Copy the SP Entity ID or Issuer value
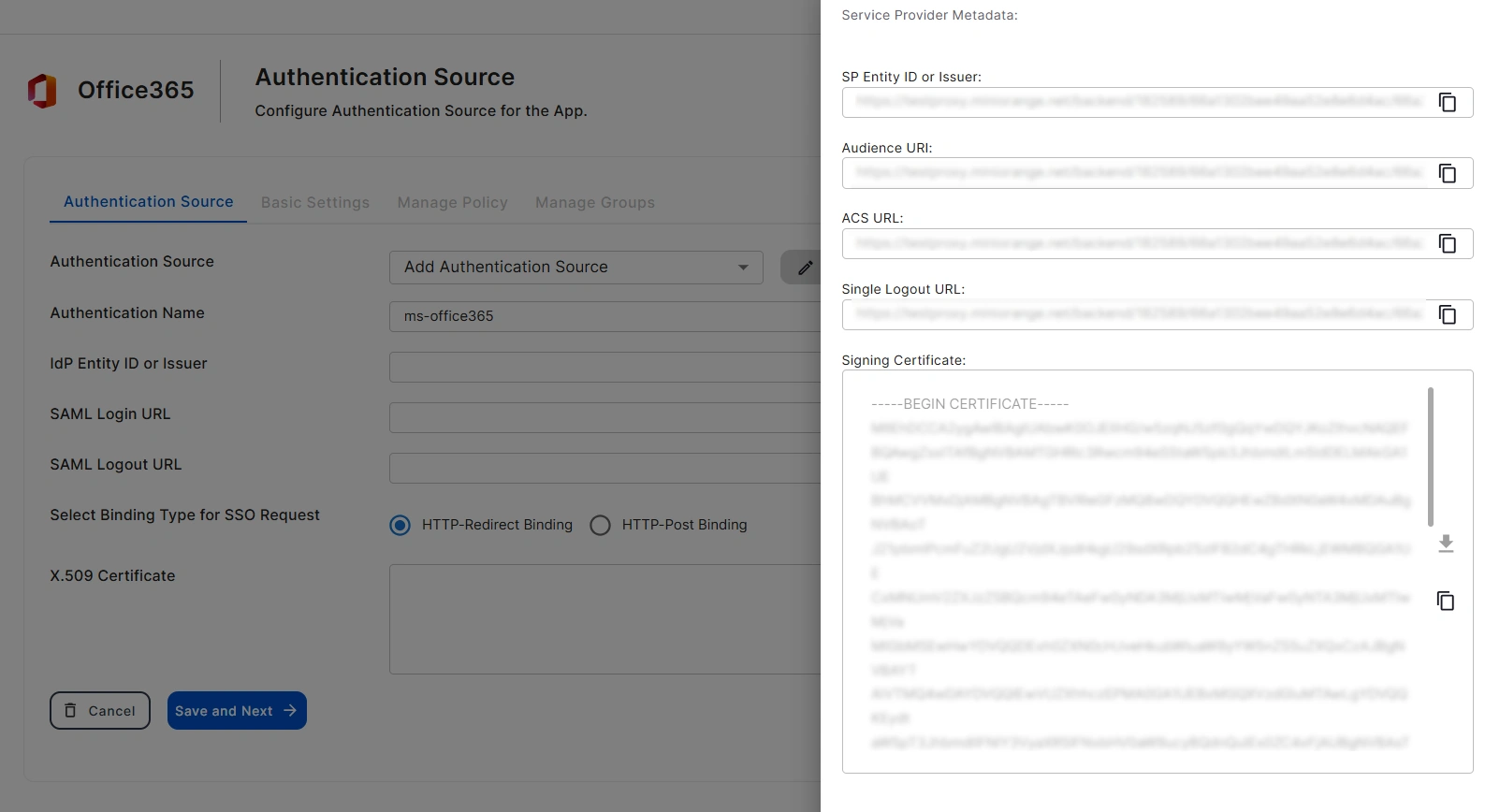 click(1447, 102)
